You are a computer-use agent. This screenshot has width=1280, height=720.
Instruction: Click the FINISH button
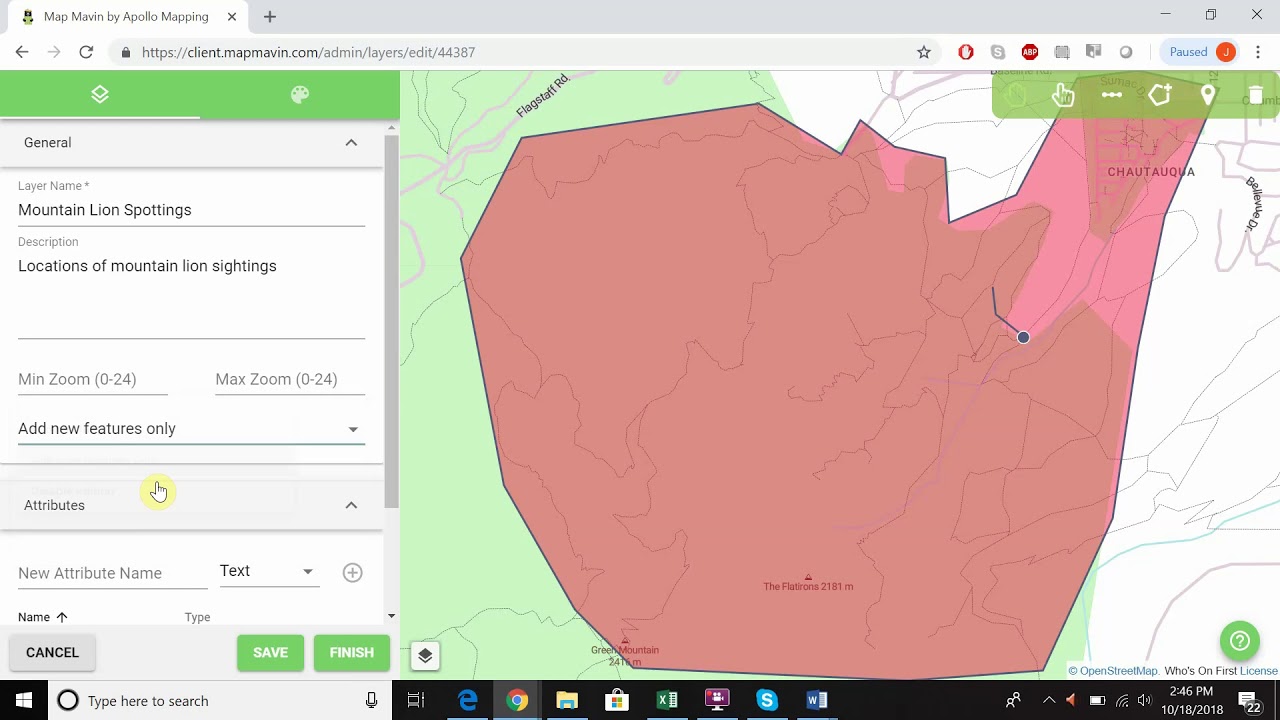pyautogui.click(x=351, y=653)
